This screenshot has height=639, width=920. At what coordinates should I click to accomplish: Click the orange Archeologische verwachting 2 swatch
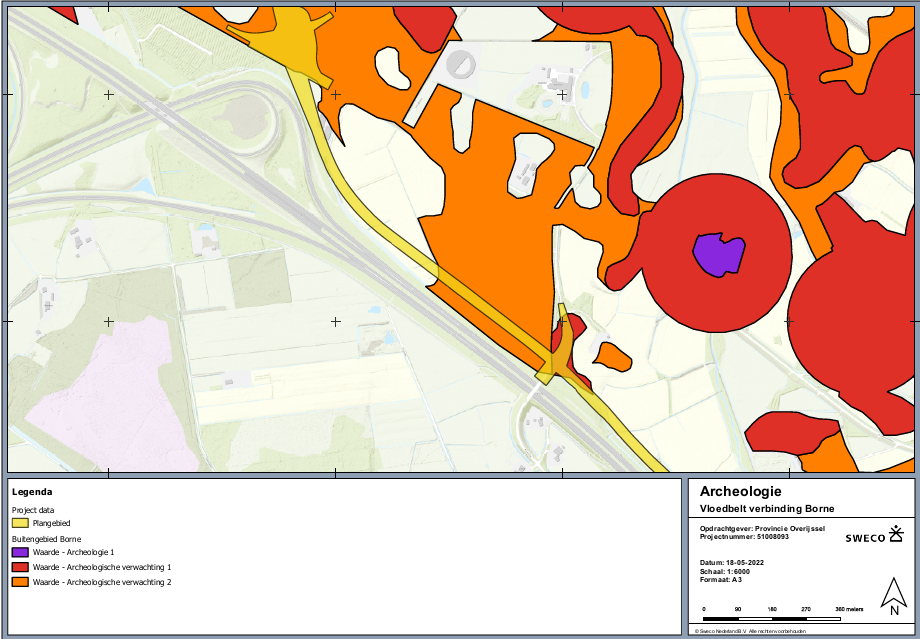[x=21, y=582]
